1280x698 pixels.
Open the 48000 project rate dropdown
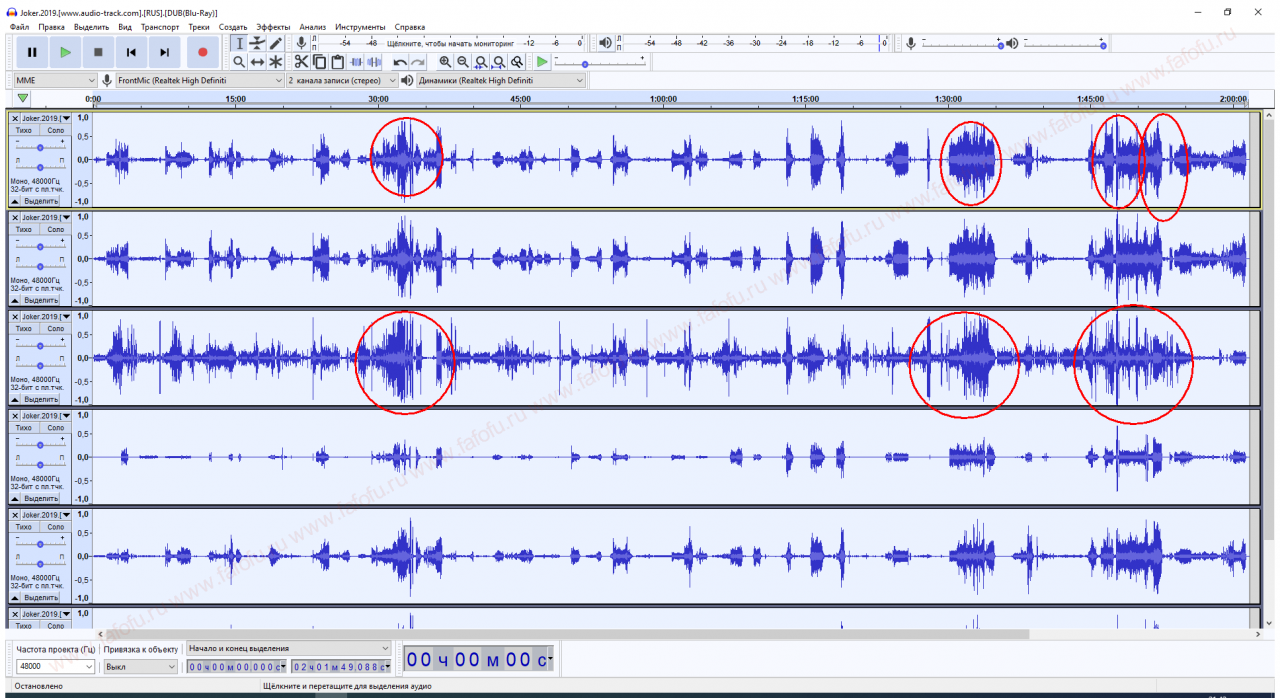pos(55,666)
